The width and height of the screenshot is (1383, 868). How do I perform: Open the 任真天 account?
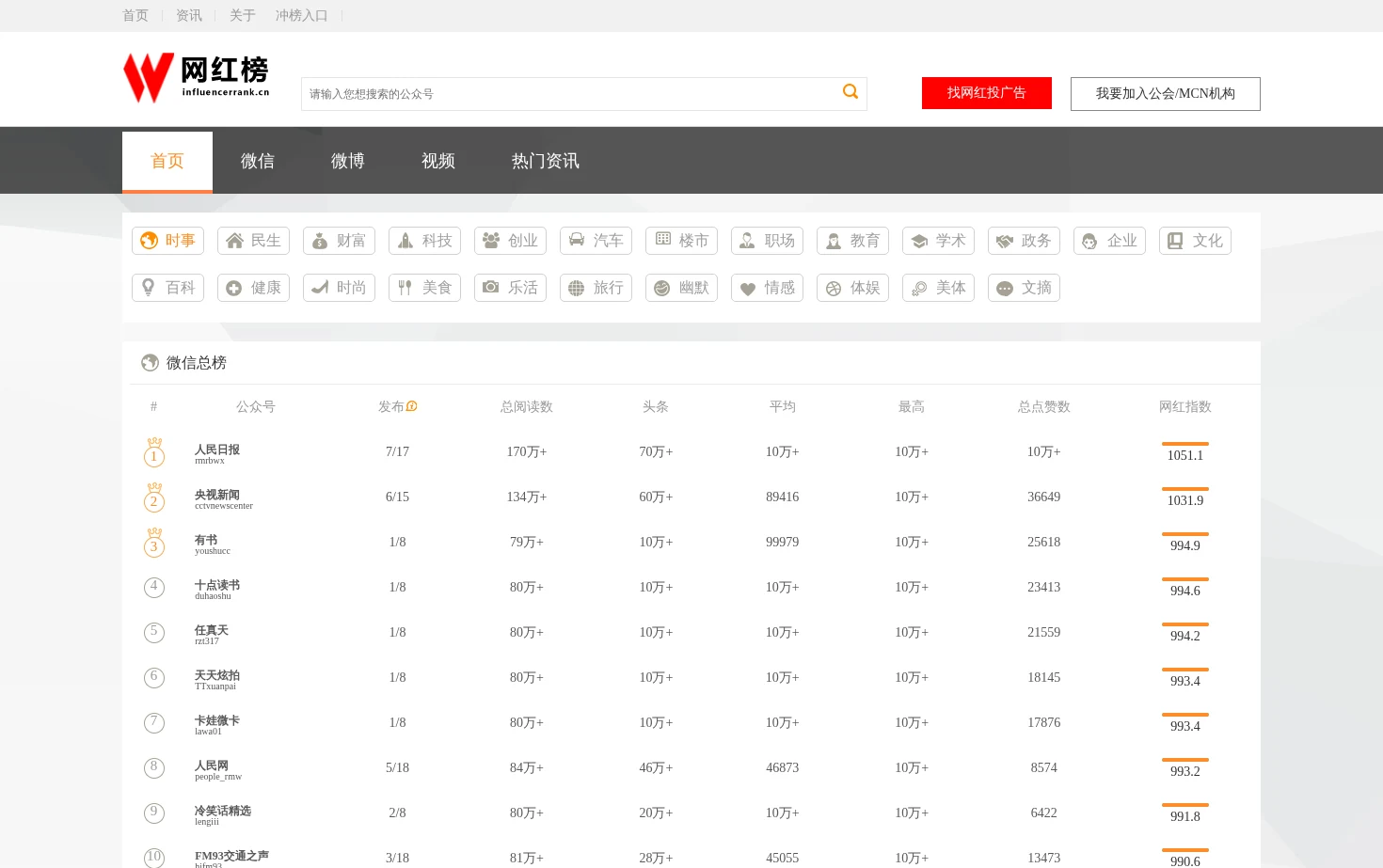click(x=212, y=630)
